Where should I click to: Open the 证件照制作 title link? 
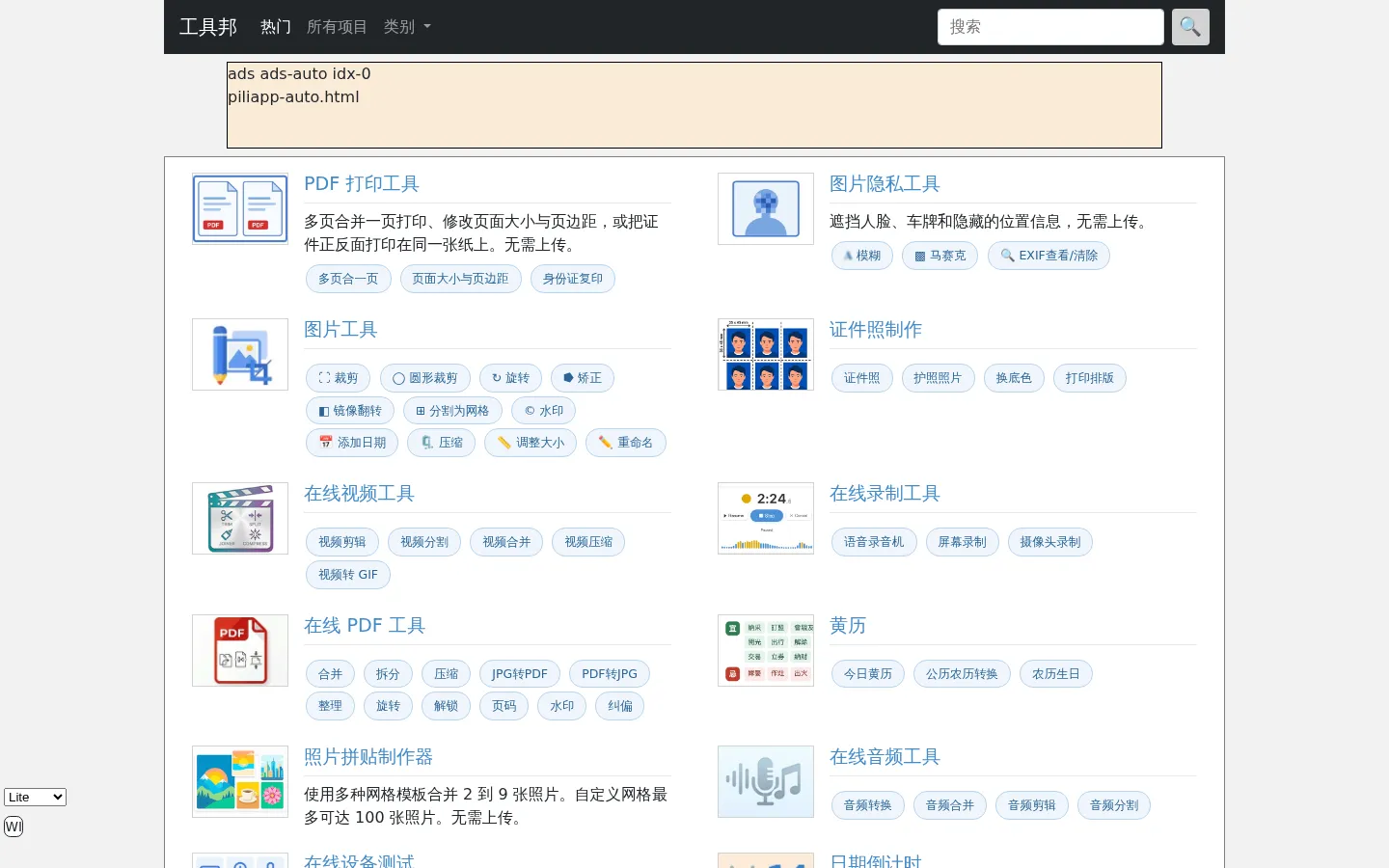876,330
